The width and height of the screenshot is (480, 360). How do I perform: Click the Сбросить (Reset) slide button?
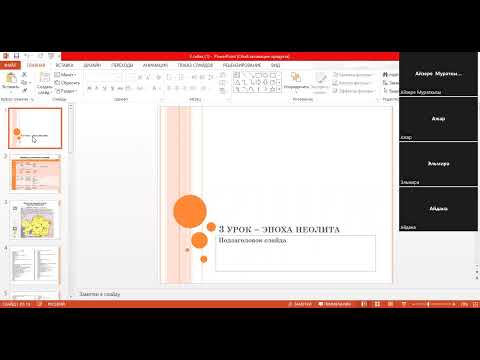(x=67, y=83)
